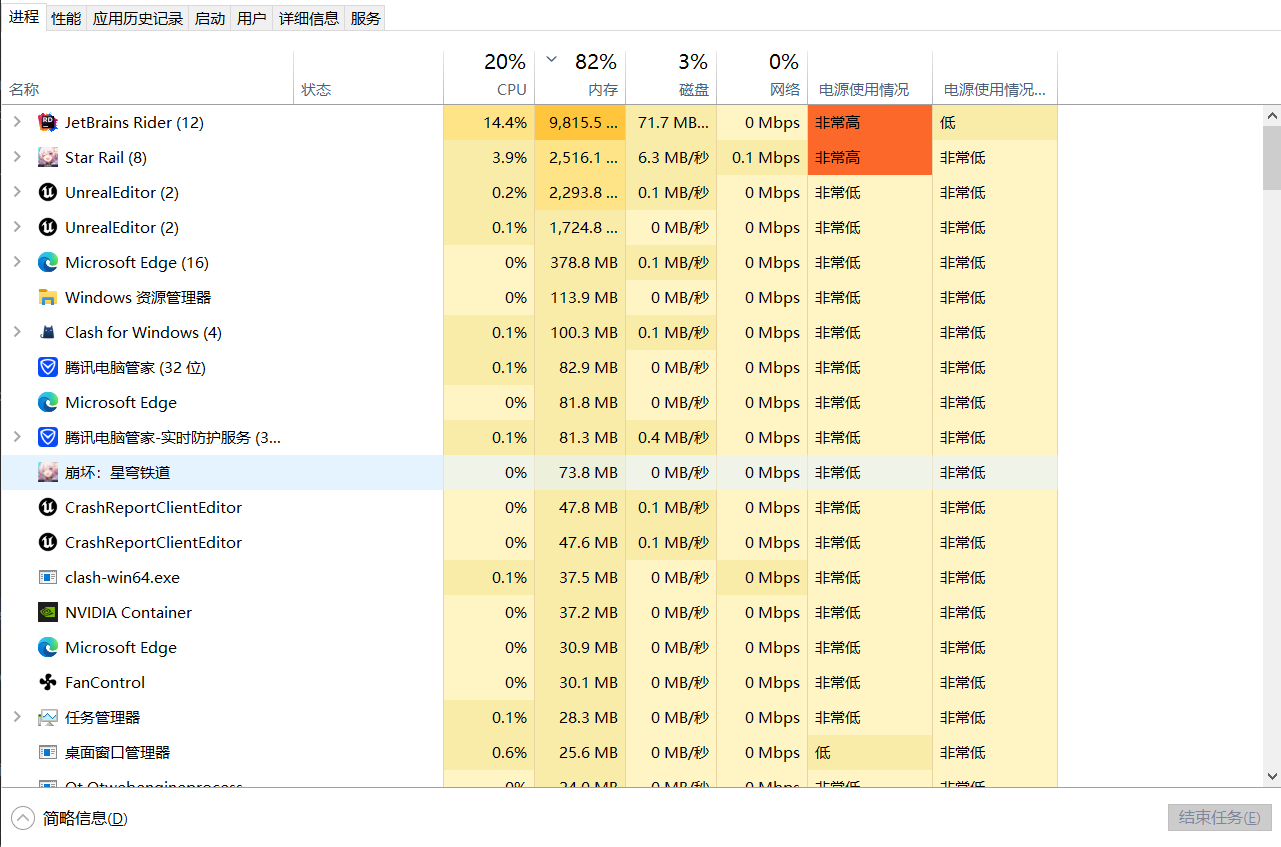
Task: Click the scrollbar up arrow
Action: pyautogui.click(x=1272, y=114)
